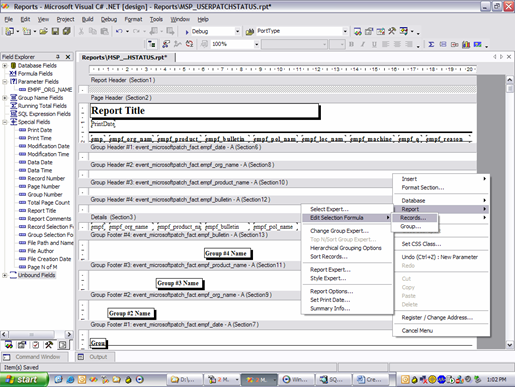Viewport: 516px width, 388px height.
Task: Click the Insert Chart icon
Action: pos(466,44)
